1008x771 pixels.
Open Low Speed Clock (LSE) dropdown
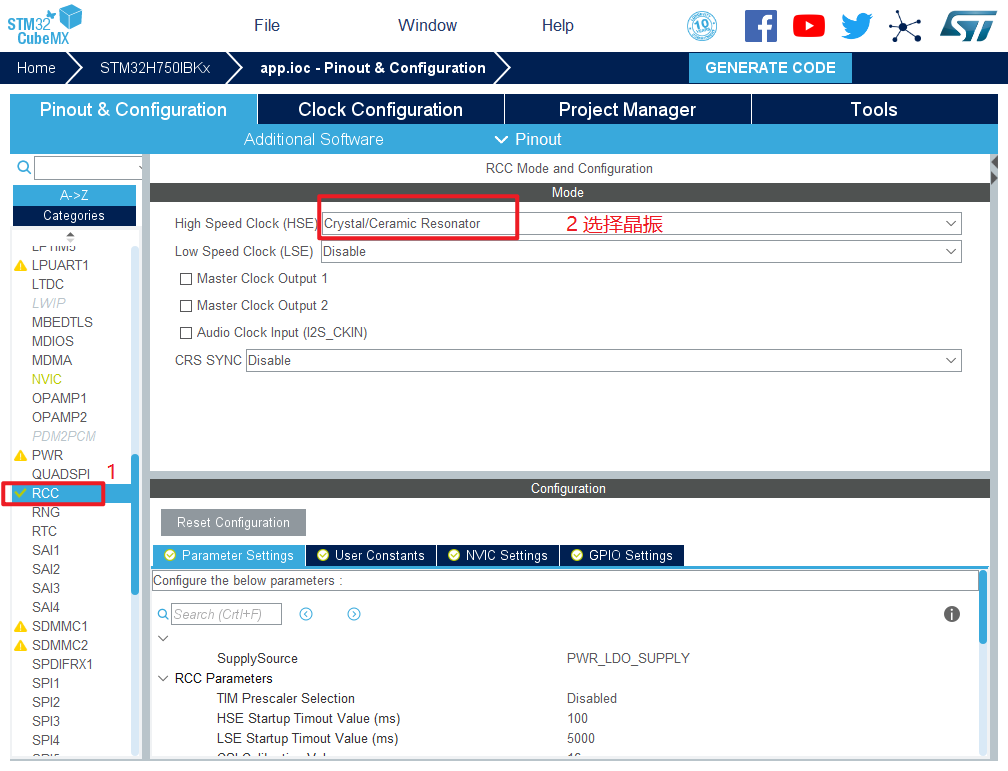[640, 252]
